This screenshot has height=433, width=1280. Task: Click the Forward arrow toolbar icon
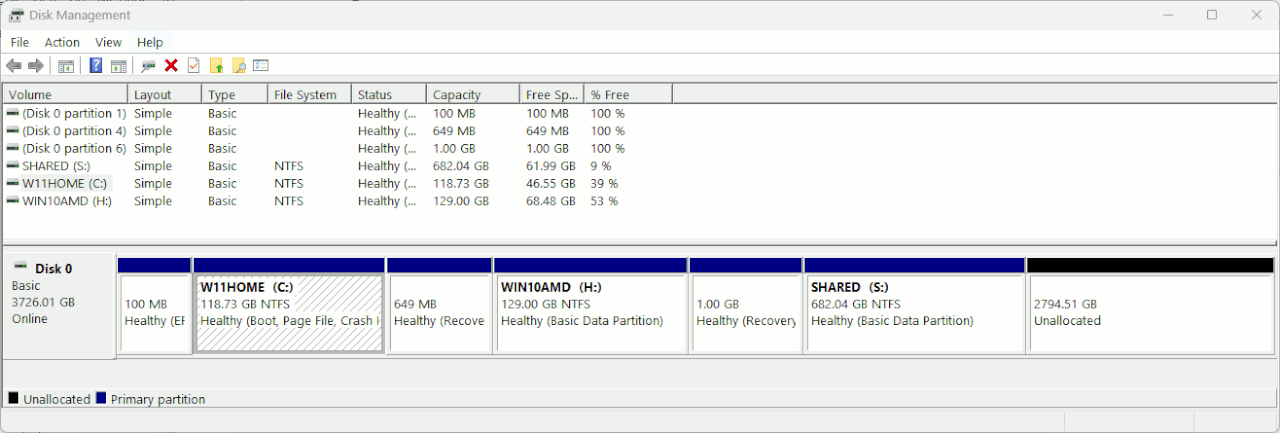(36, 66)
